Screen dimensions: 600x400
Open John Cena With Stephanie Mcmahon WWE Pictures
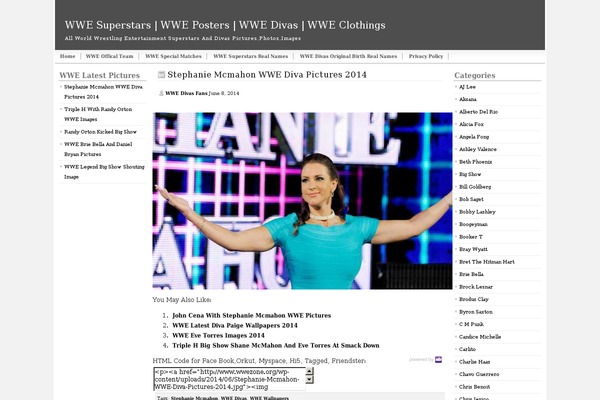click(x=251, y=315)
